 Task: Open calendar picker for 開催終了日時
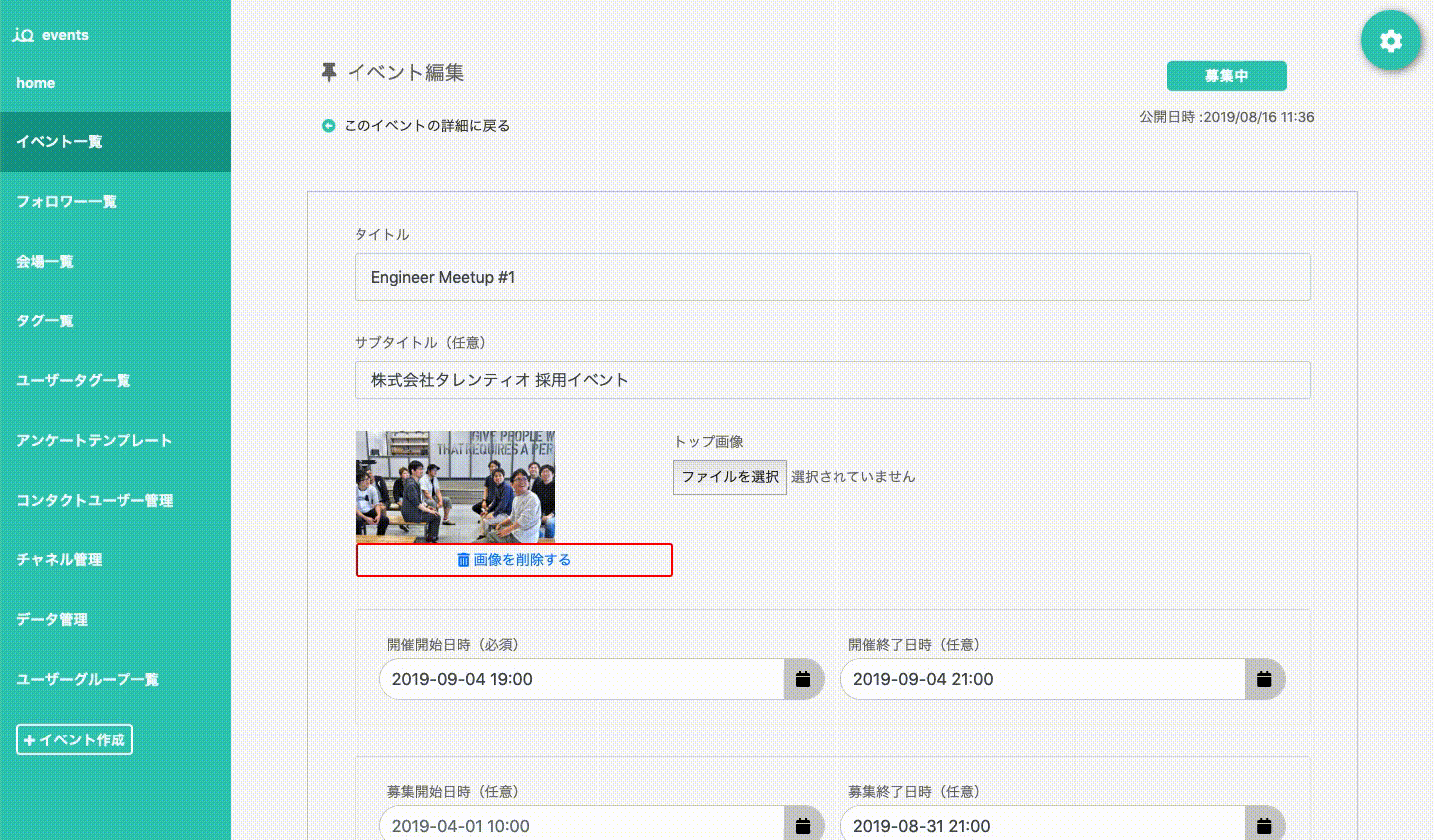click(x=1264, y=679)
